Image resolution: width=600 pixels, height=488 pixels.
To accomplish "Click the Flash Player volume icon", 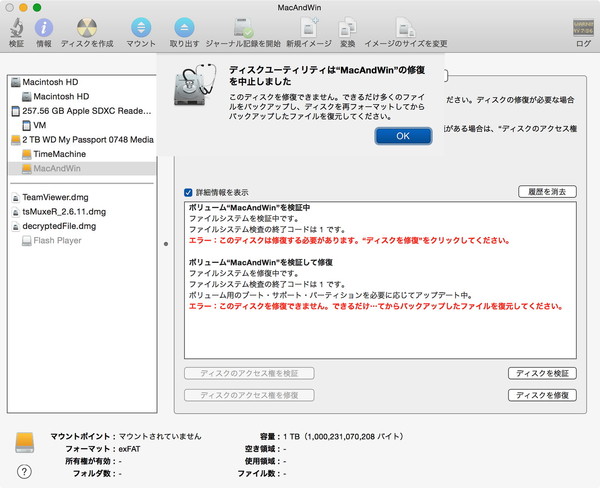I will 27,241.
